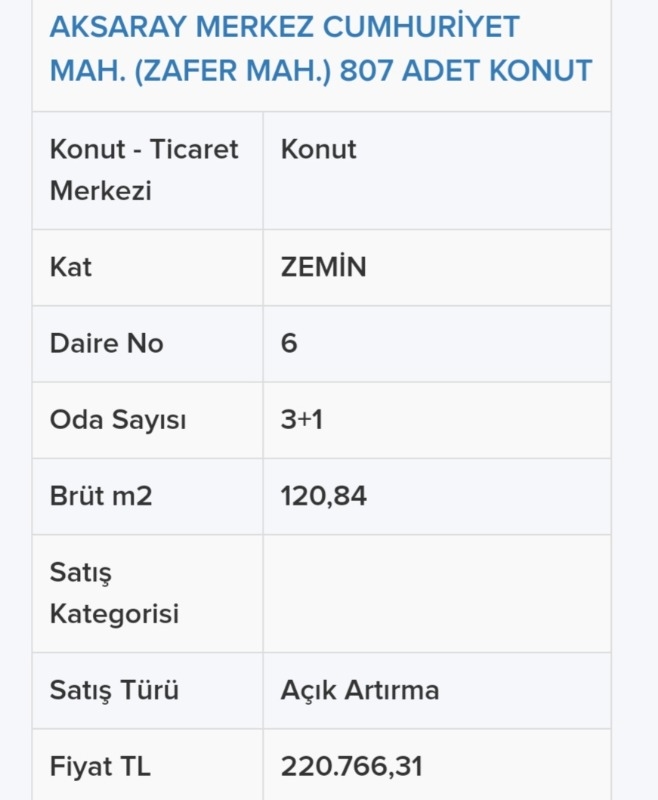Click the Konut - Ticaret Merkezi label
Viewport: 658px width, 800px height.
(144, 170)
